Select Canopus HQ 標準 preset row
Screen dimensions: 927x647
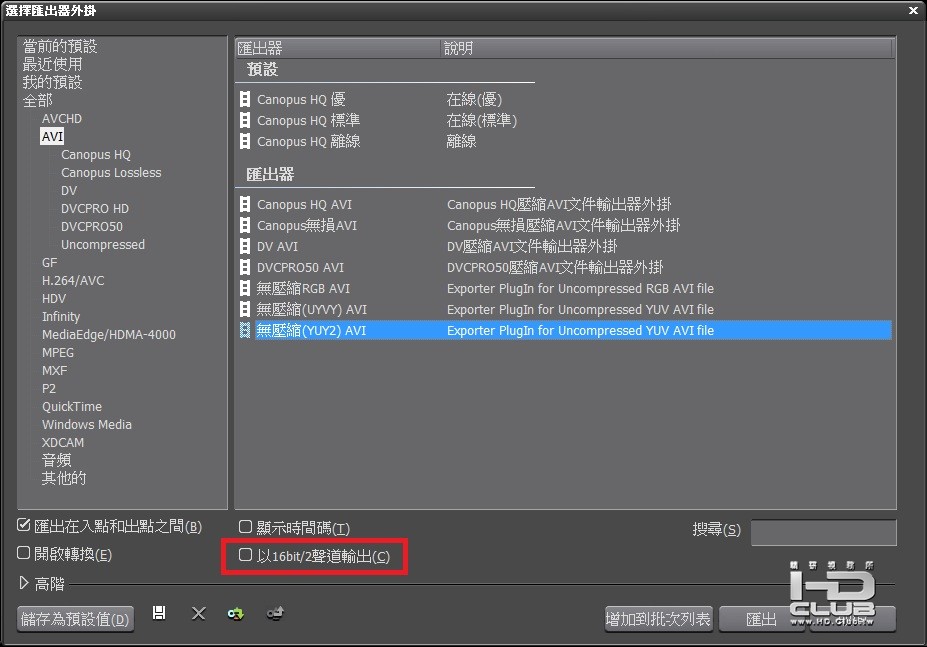click(x=564, y=121)
